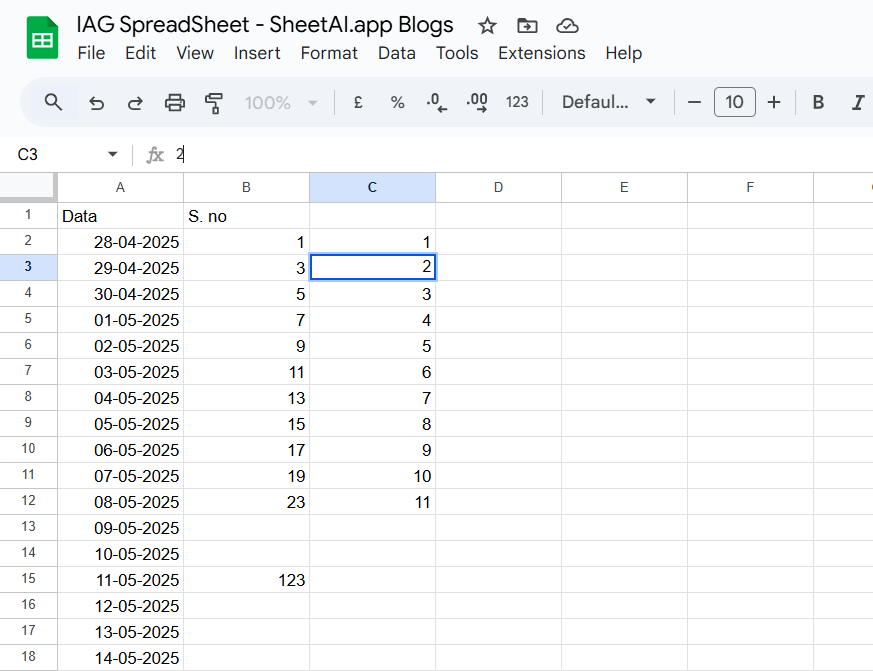873x671 pixels.
Task: Open the Data menu
Action: pyautogui.click(x=396, y=53)
